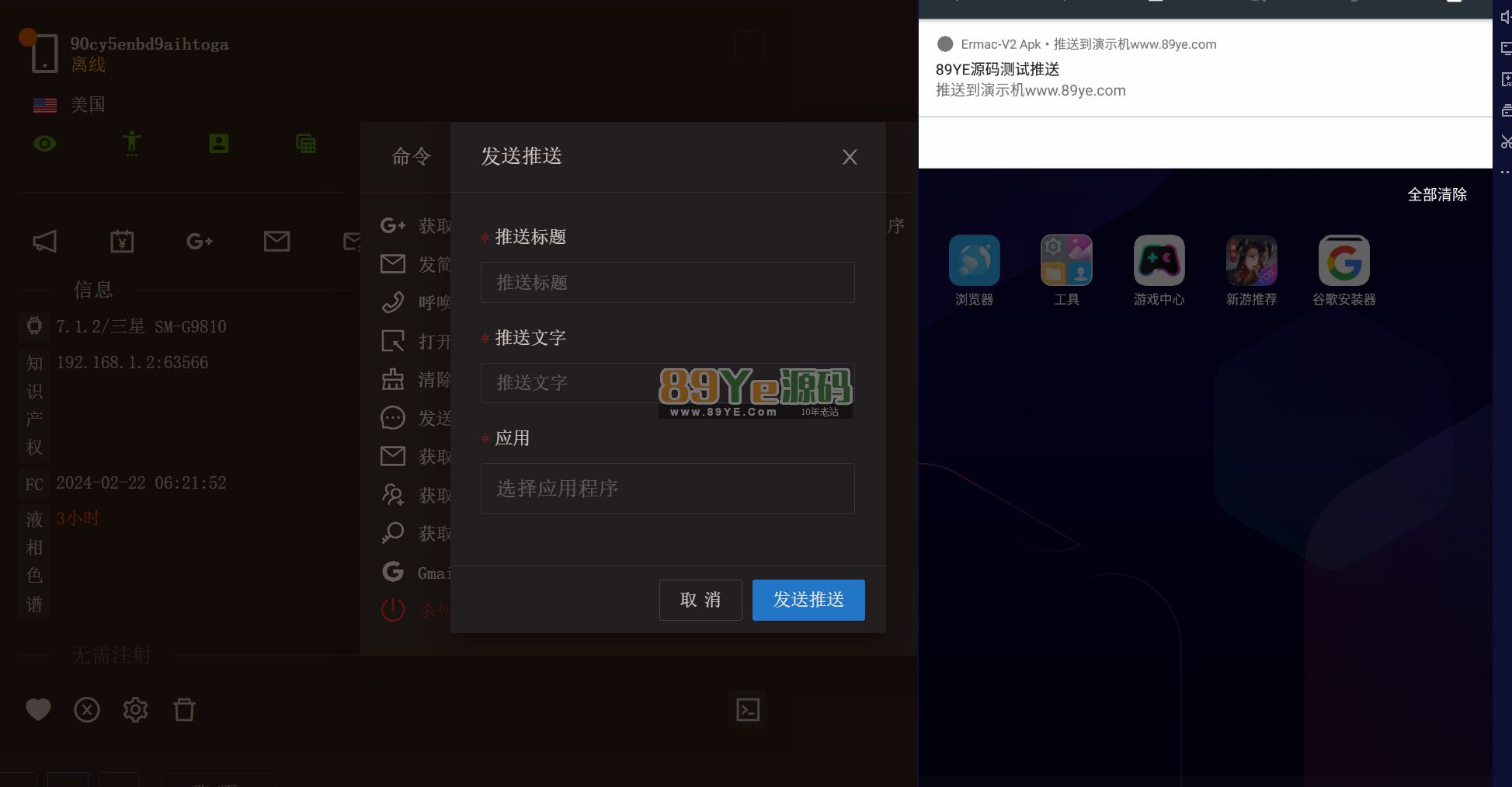Click the emulator sidebar scissors icon
The image size is (1512, 787).
(x=1505, y=141)
